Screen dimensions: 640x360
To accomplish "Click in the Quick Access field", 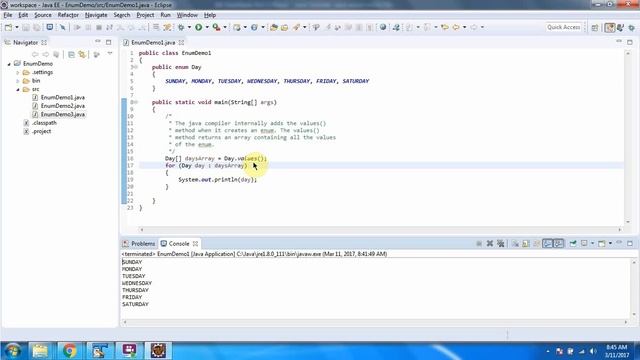I will tap(564, 27).
